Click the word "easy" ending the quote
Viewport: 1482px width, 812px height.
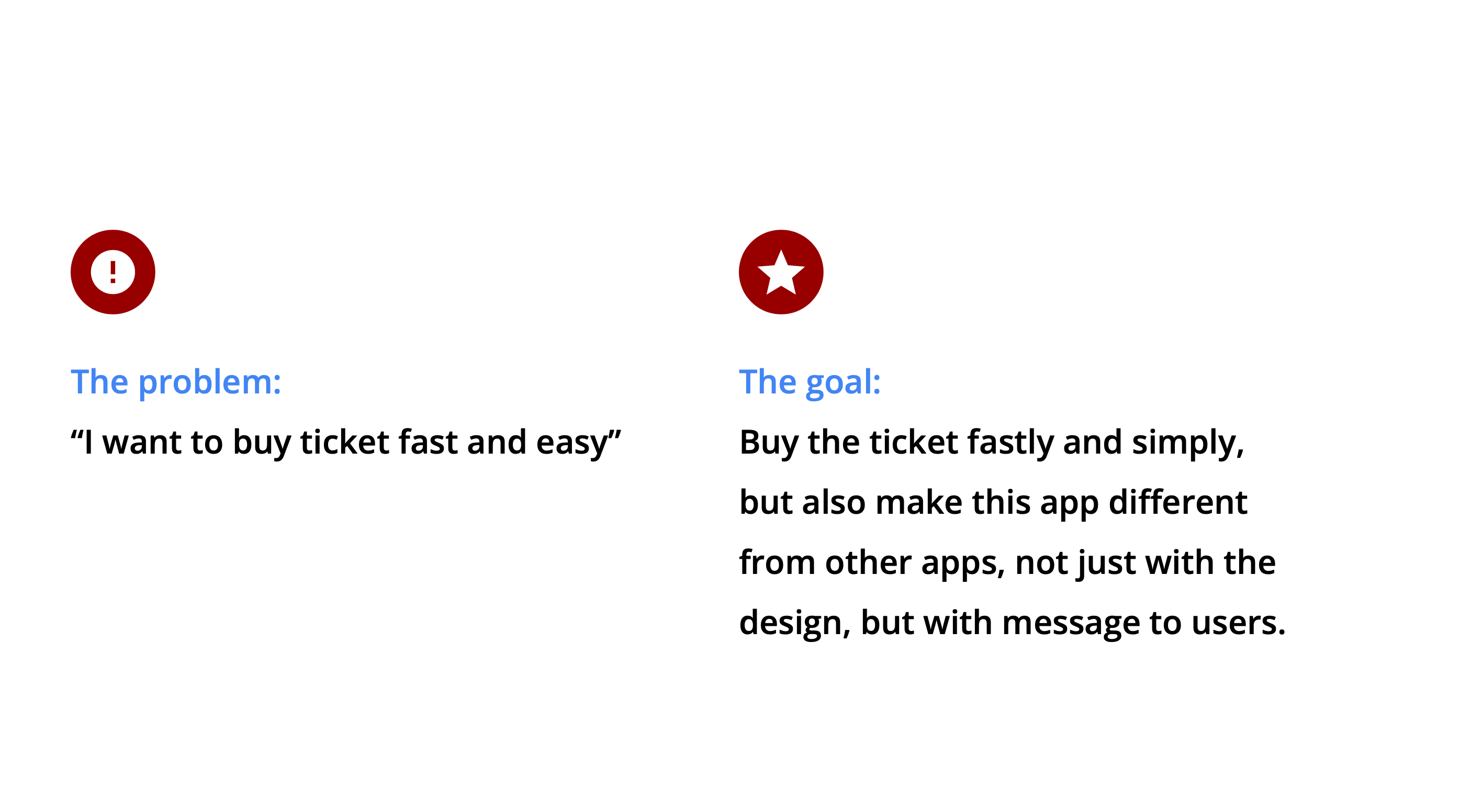[x=571, y=442]
